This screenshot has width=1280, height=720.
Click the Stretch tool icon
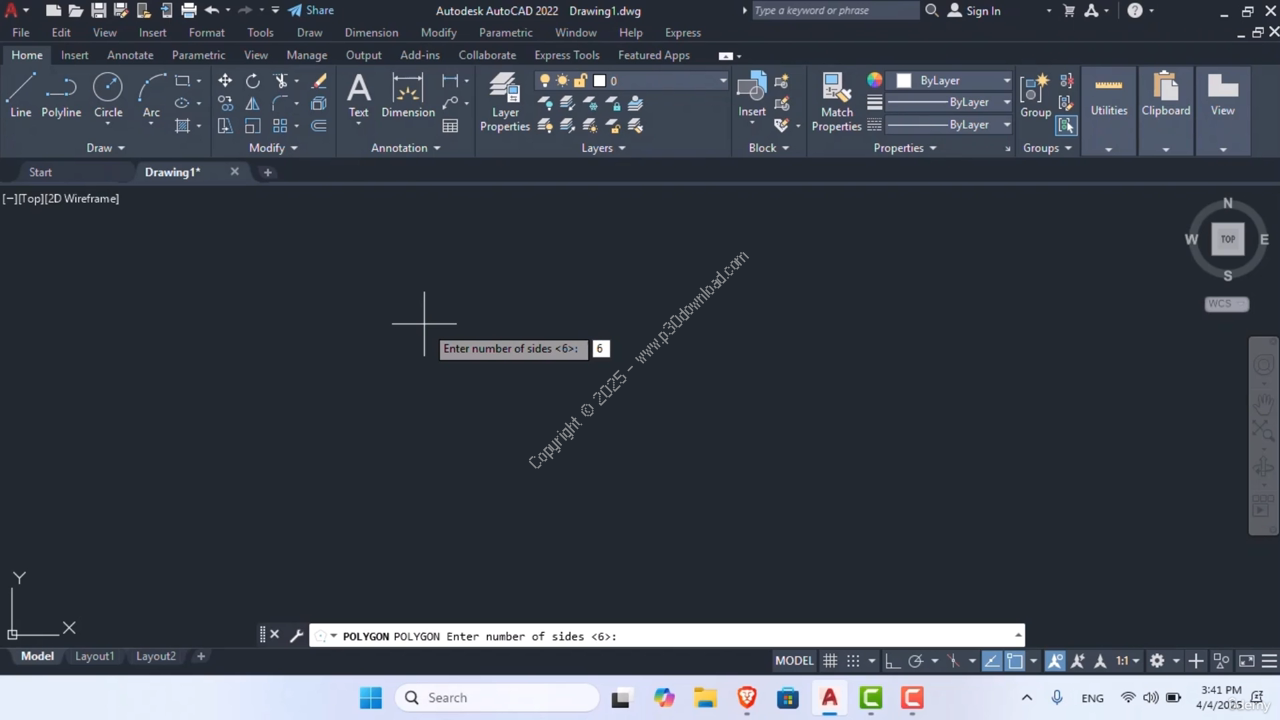(x=225, y=126)
